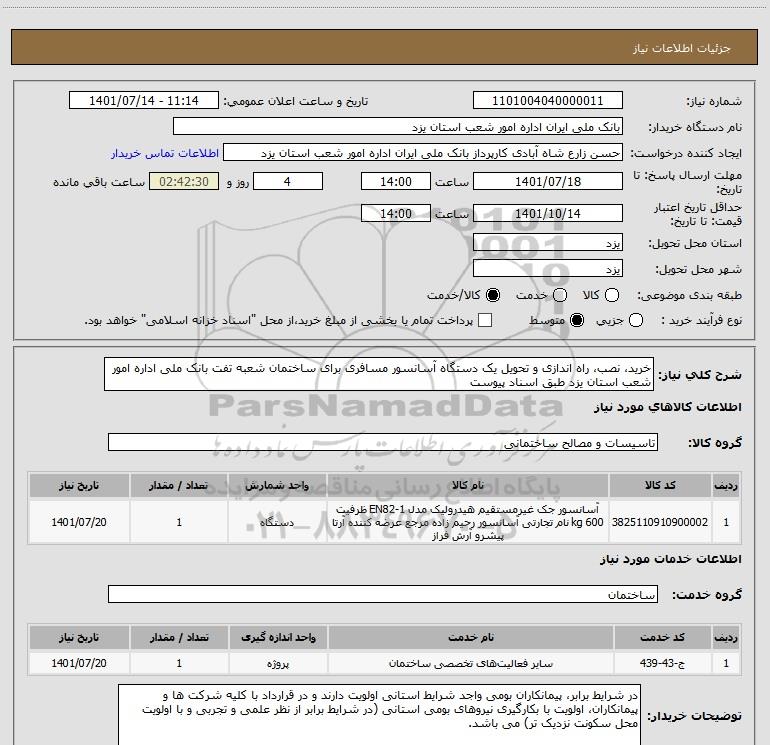Click the price validity date 1401/10/14 field
This screenshot has width=770, height=745.
click(548, 213)
